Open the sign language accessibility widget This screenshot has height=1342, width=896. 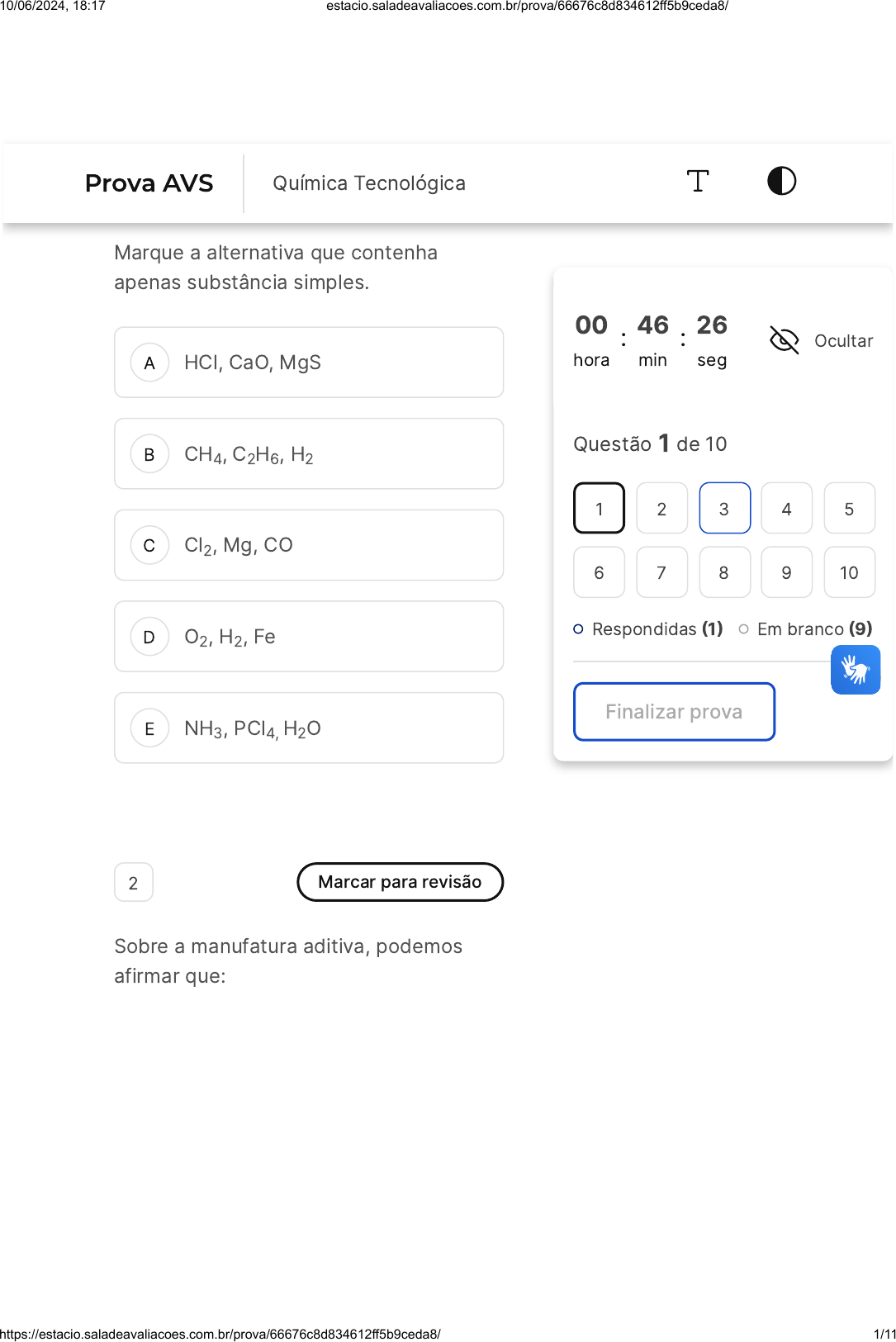pyautogui.click(x=855, y=670)
